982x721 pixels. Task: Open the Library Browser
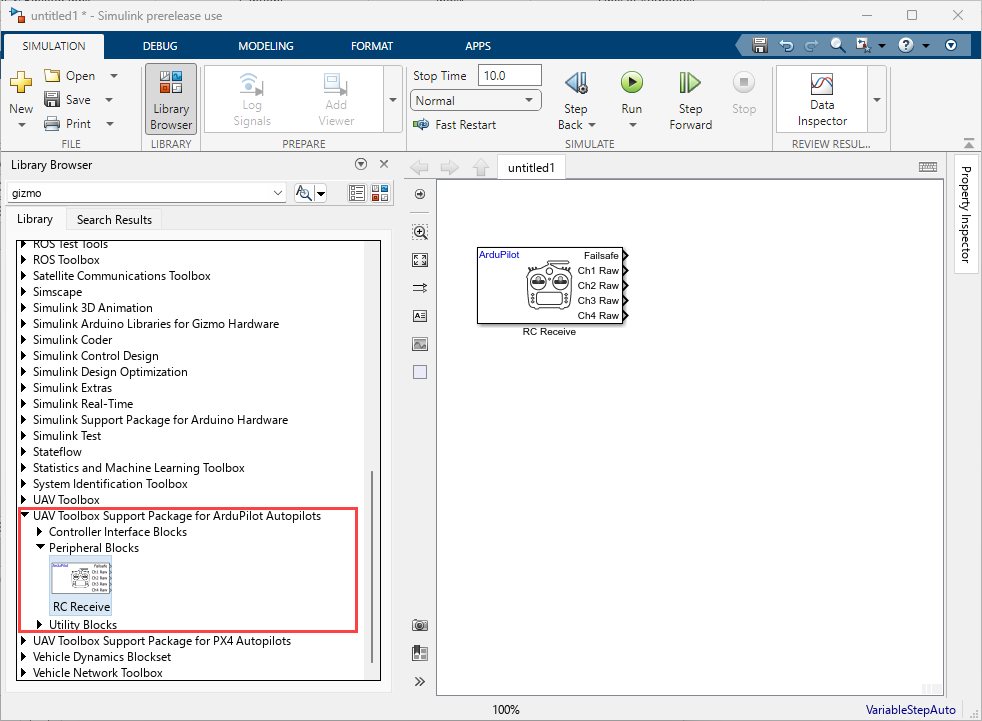(x=170, y=98)
